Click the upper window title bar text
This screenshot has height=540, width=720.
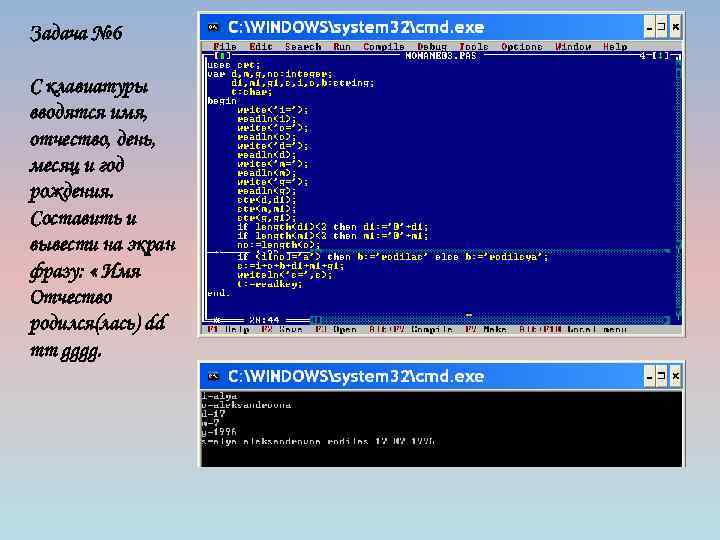coord(356,27)
